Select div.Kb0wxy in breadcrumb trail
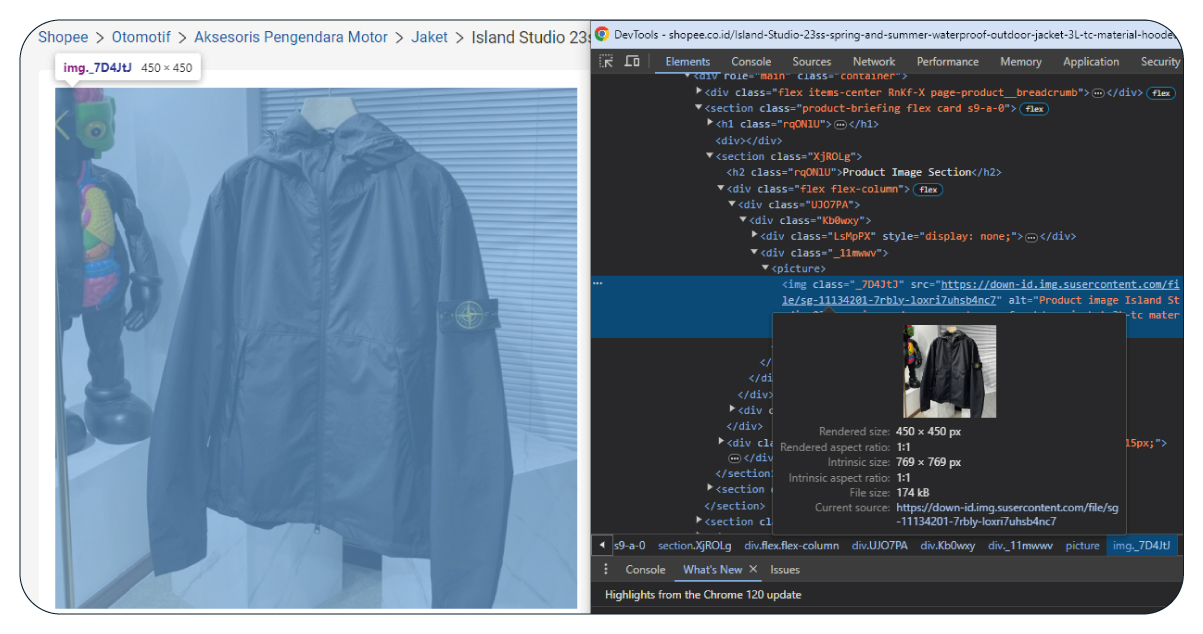The image size is (1203, 634). (x=948, y=545)
